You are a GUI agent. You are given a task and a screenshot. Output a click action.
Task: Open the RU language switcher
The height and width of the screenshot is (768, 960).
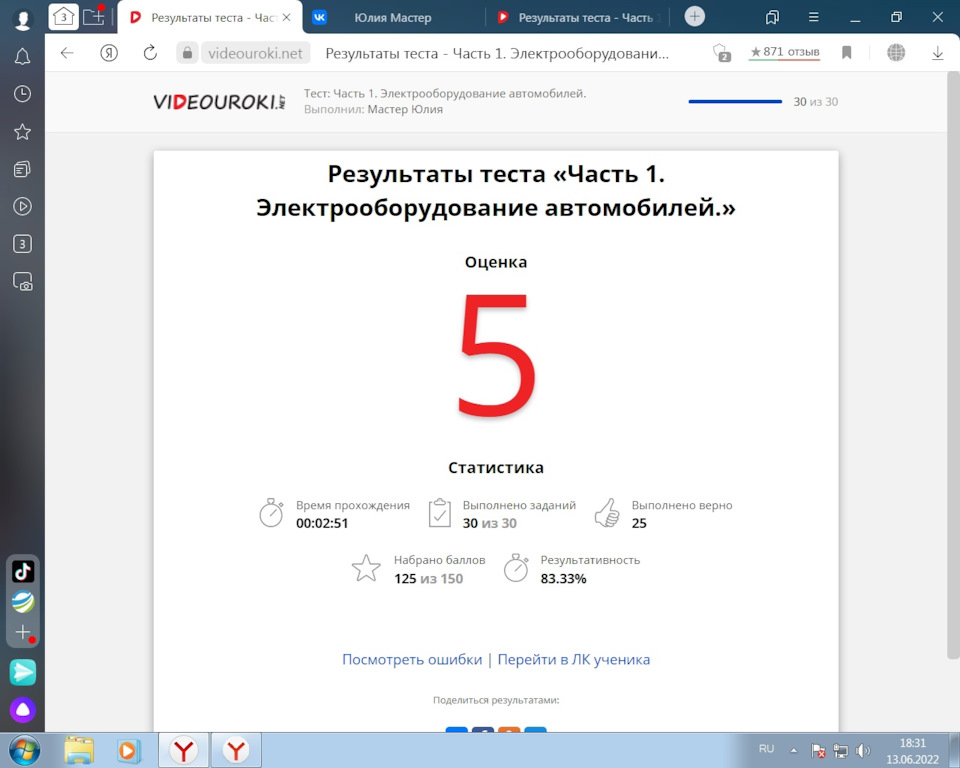[x=766, y=749]
